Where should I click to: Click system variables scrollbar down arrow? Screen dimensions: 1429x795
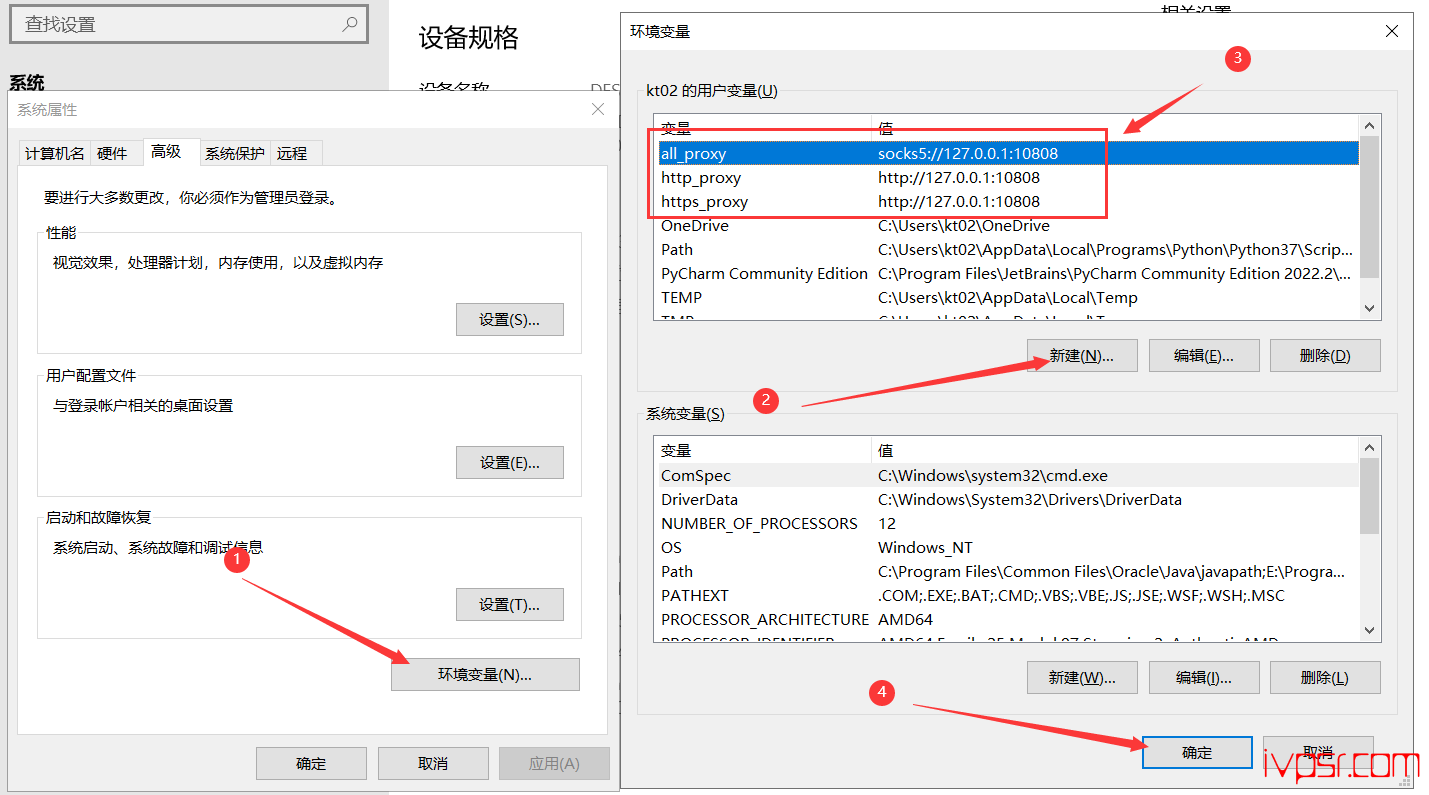1370,631
